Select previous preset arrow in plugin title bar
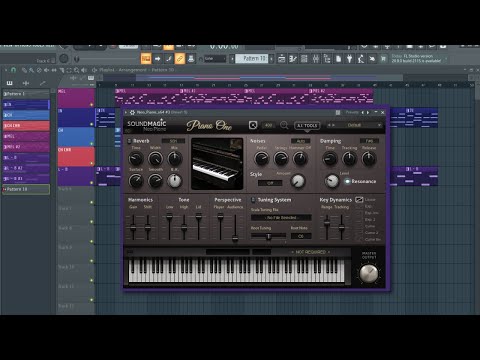Screen dimensions: 480x360 click(x=363, y=112)
